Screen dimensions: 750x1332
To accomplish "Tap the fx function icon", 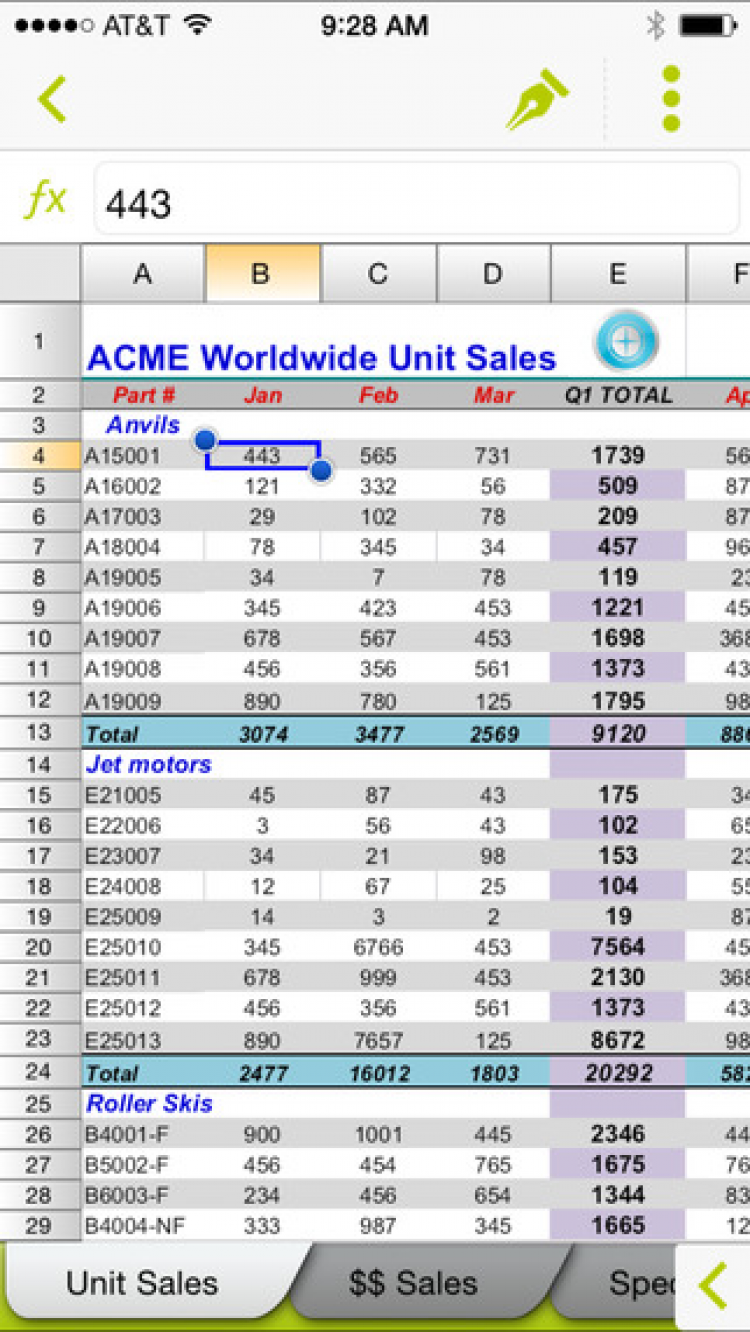I will point(45,201).
